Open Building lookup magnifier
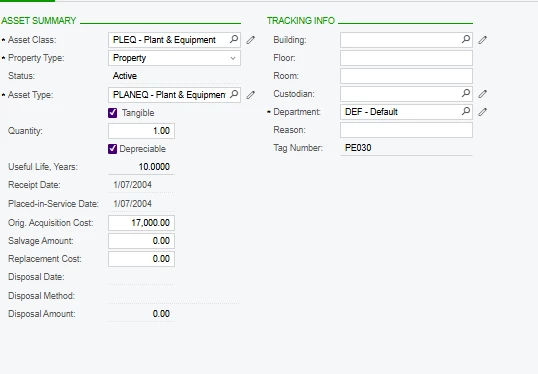538x374 pixels. (466, 39)
